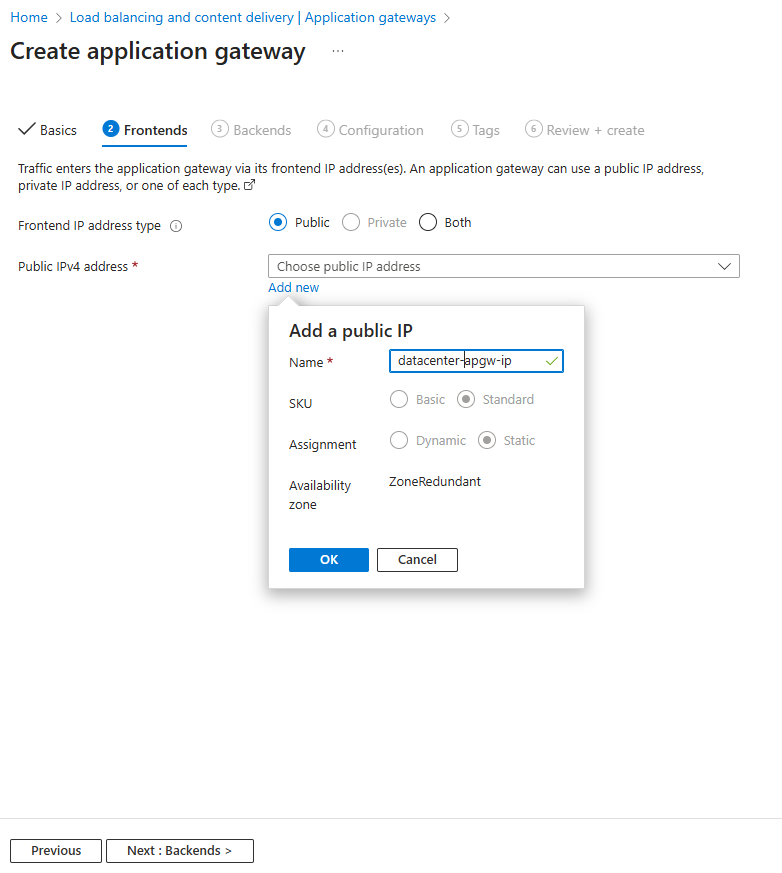Open the Review + create tab
Screen dimensions: 782x873
[x=585, y=130]
